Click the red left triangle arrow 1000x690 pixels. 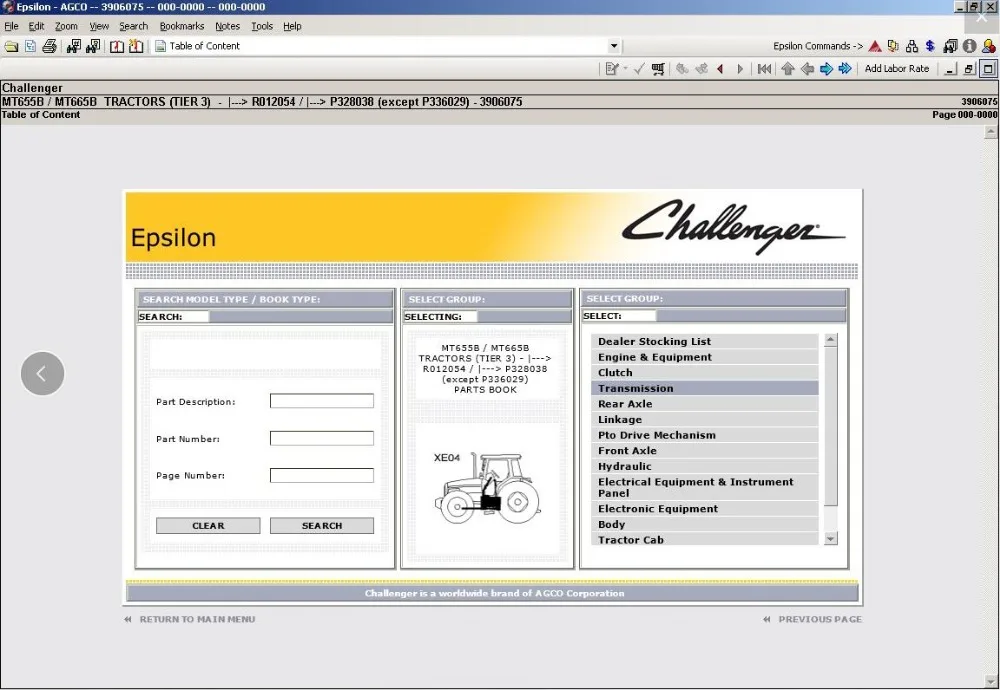[x=720, y=69]
